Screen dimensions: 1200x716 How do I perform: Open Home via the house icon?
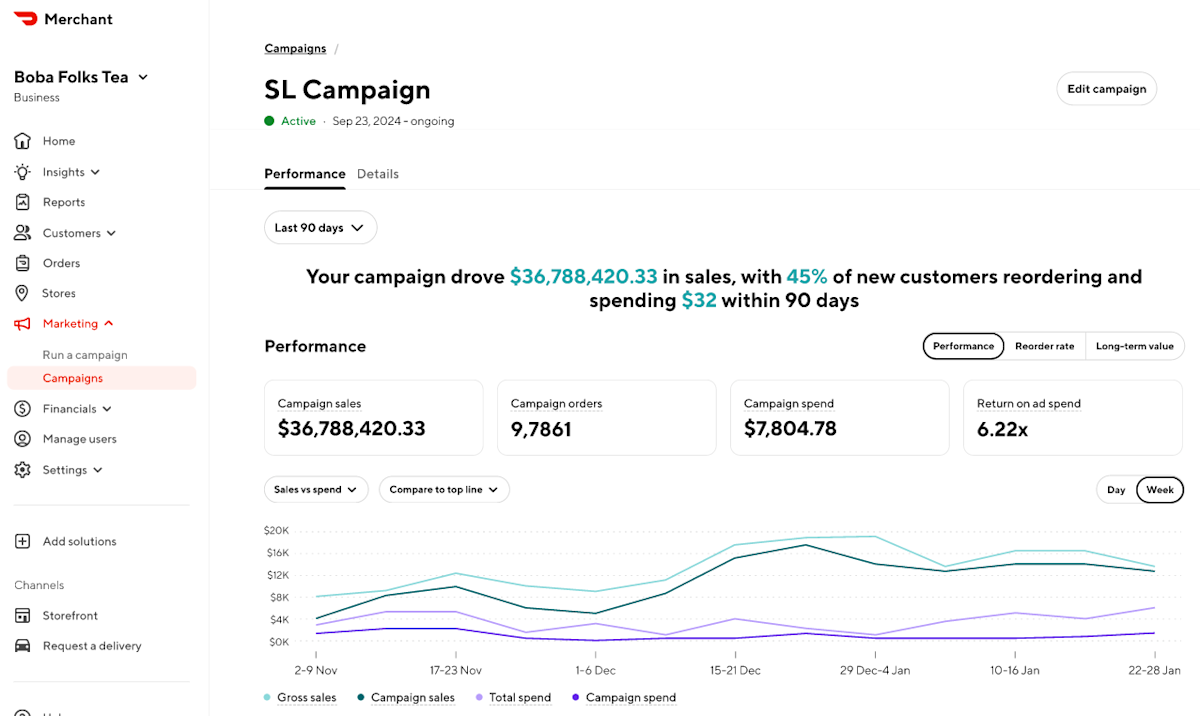(23, 141)
